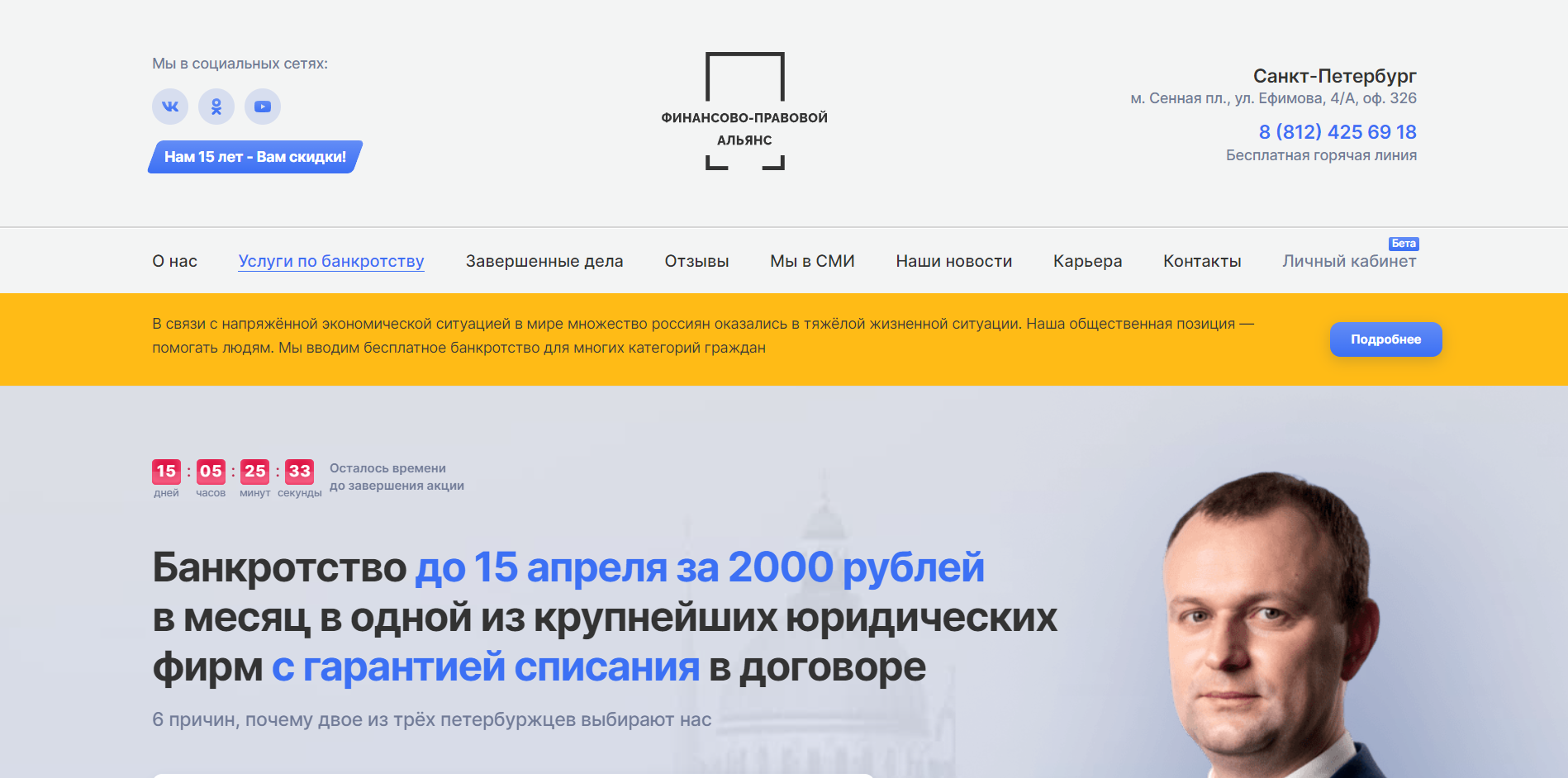Click the Финансово-правовой альянс logo

[744, 111]
